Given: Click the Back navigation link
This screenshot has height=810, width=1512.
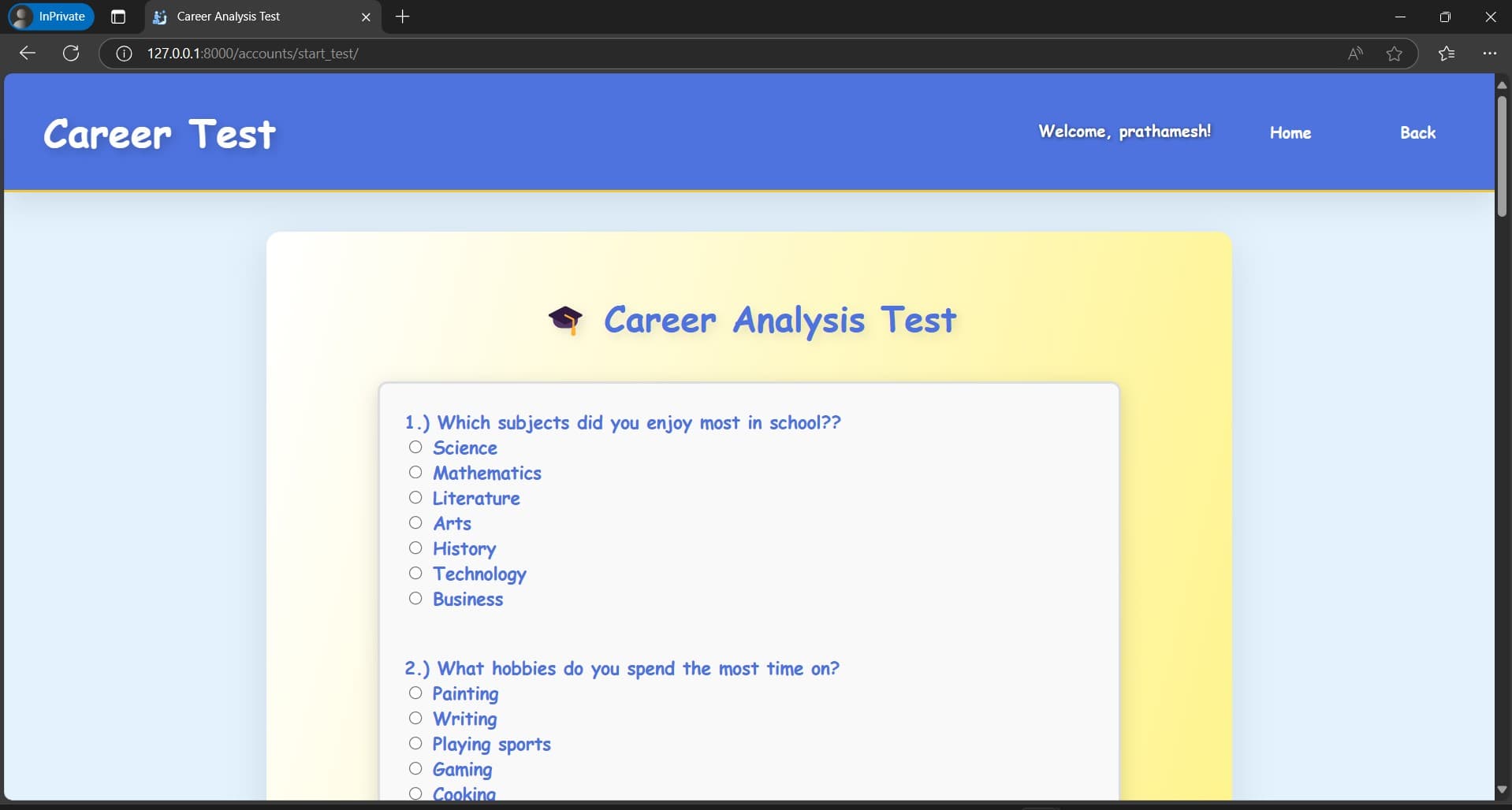Looking at the screenshot, I should [x=1417, y=132].
